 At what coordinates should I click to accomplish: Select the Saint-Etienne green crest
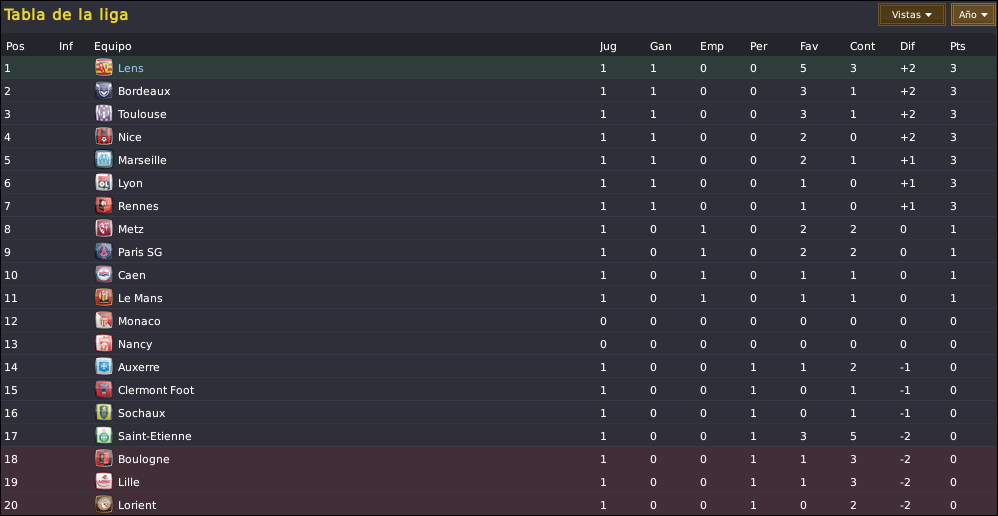click(104, 436)
